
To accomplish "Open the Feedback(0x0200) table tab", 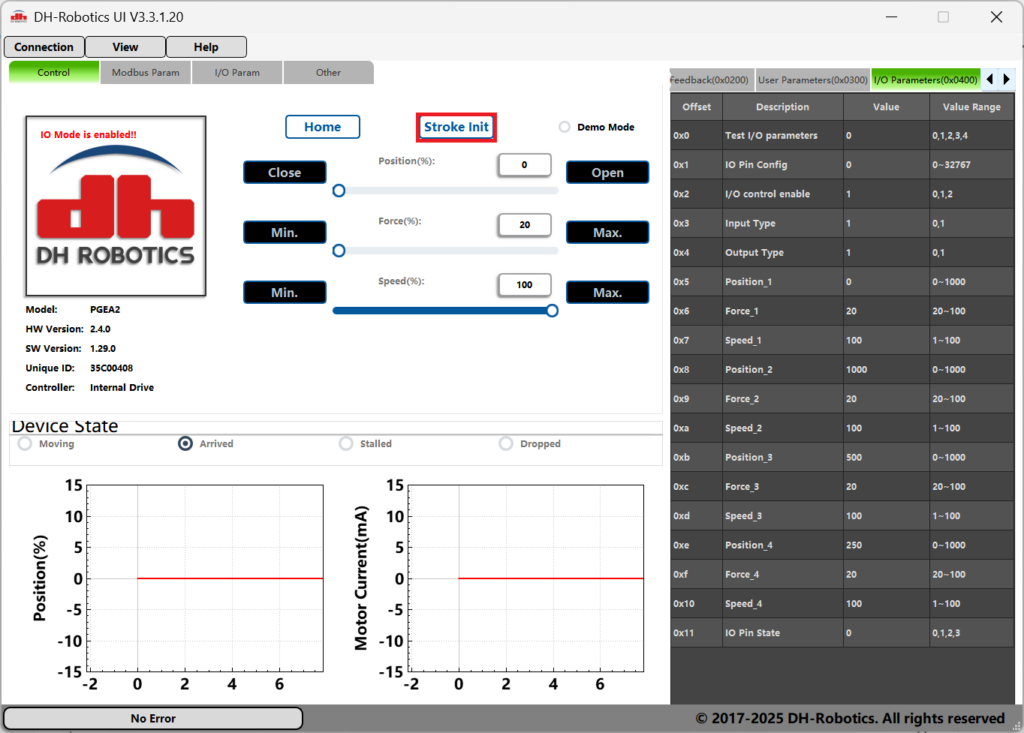I will (x=711, y=80).
